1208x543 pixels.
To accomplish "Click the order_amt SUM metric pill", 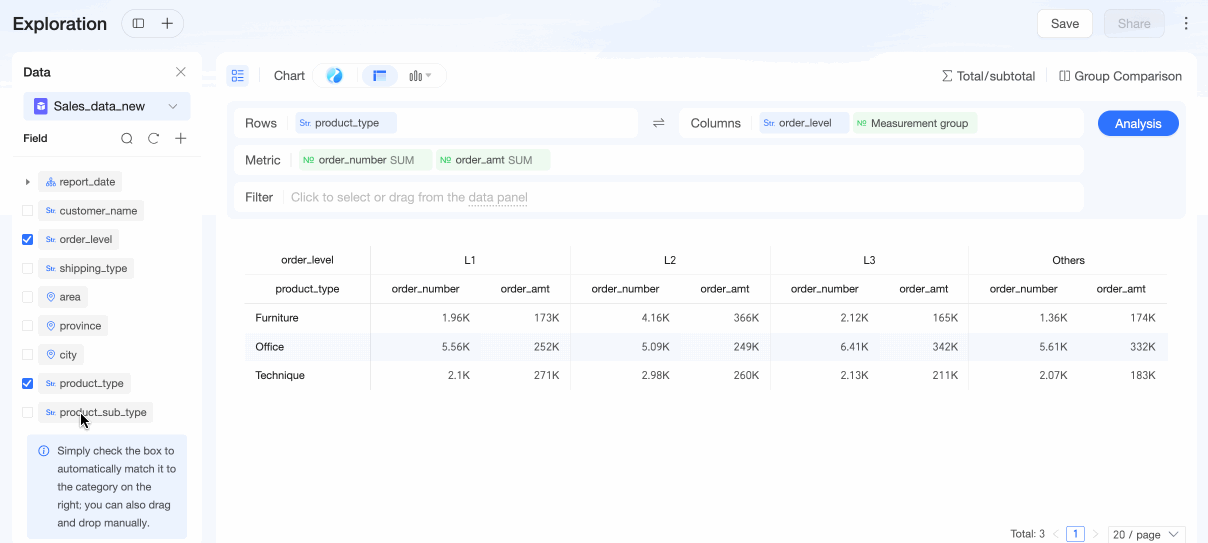I will (x=493, y=160).
